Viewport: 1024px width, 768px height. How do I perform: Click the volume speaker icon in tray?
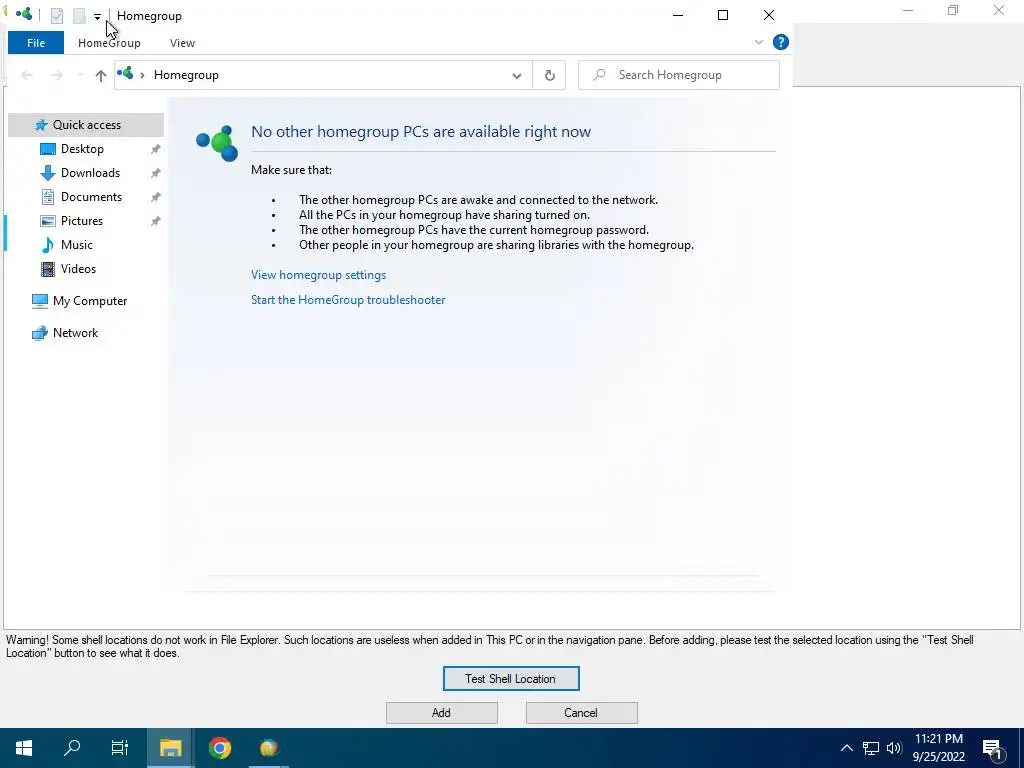click(893, 748)
